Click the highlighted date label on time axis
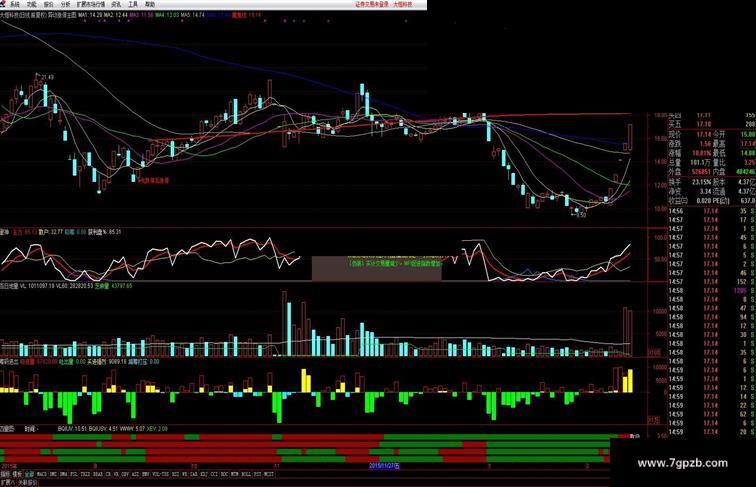 tap(384, 466)
